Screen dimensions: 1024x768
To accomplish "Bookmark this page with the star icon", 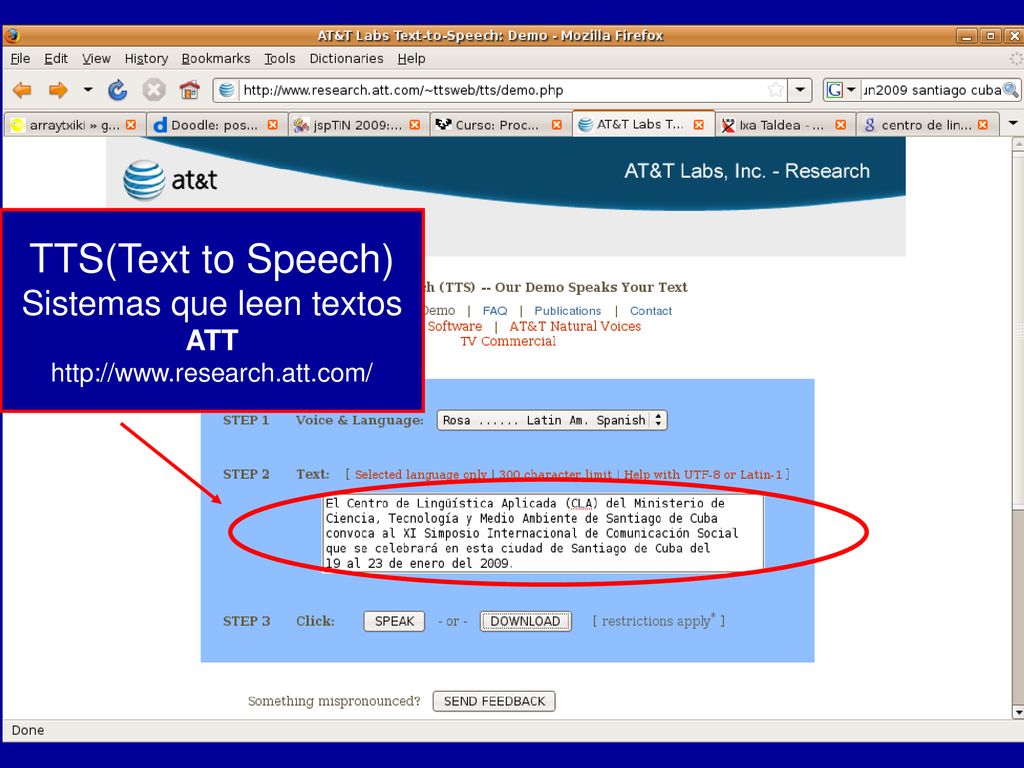I will [775, 89].
